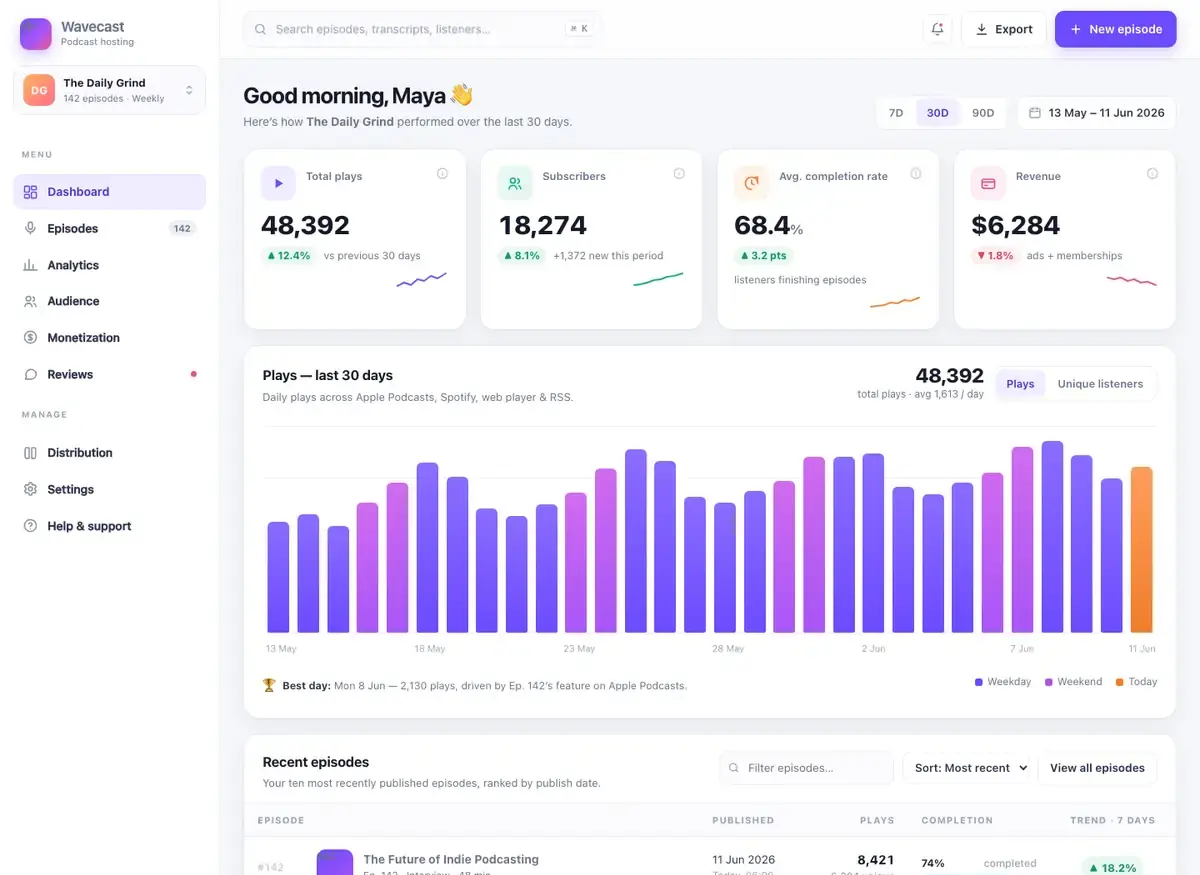Click View all episodes
The width and height of the screenshot is (1200, 875).
pyautogui.click(x=1097, y=768)
